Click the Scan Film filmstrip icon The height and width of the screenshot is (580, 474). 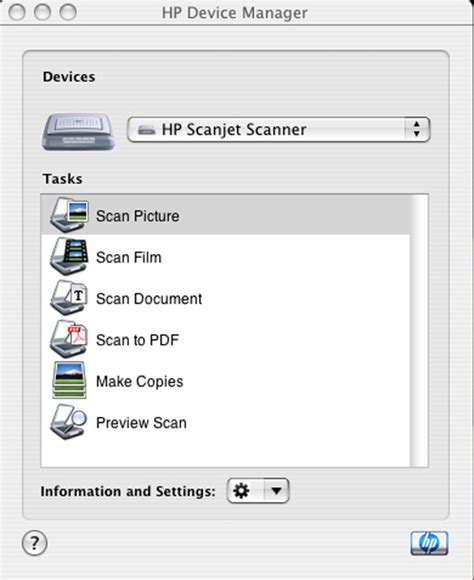click(69, 257)
